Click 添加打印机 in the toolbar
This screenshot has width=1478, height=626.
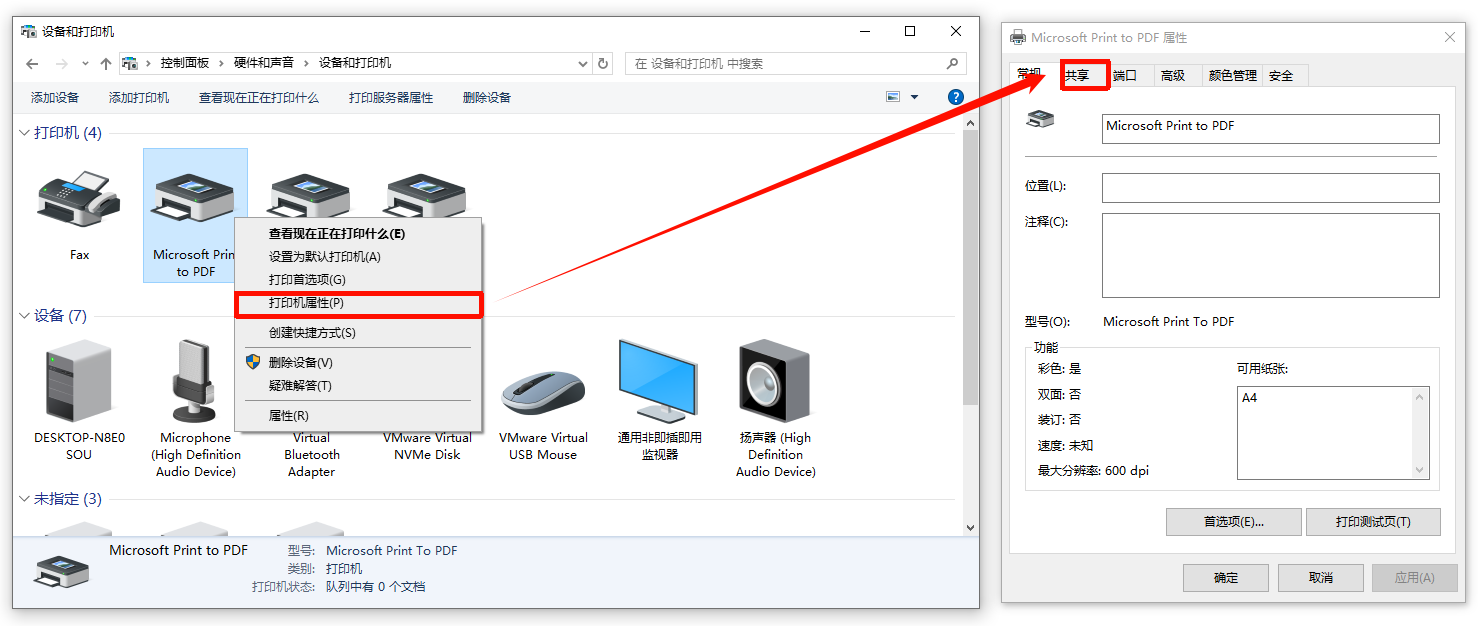pos(139,98)
